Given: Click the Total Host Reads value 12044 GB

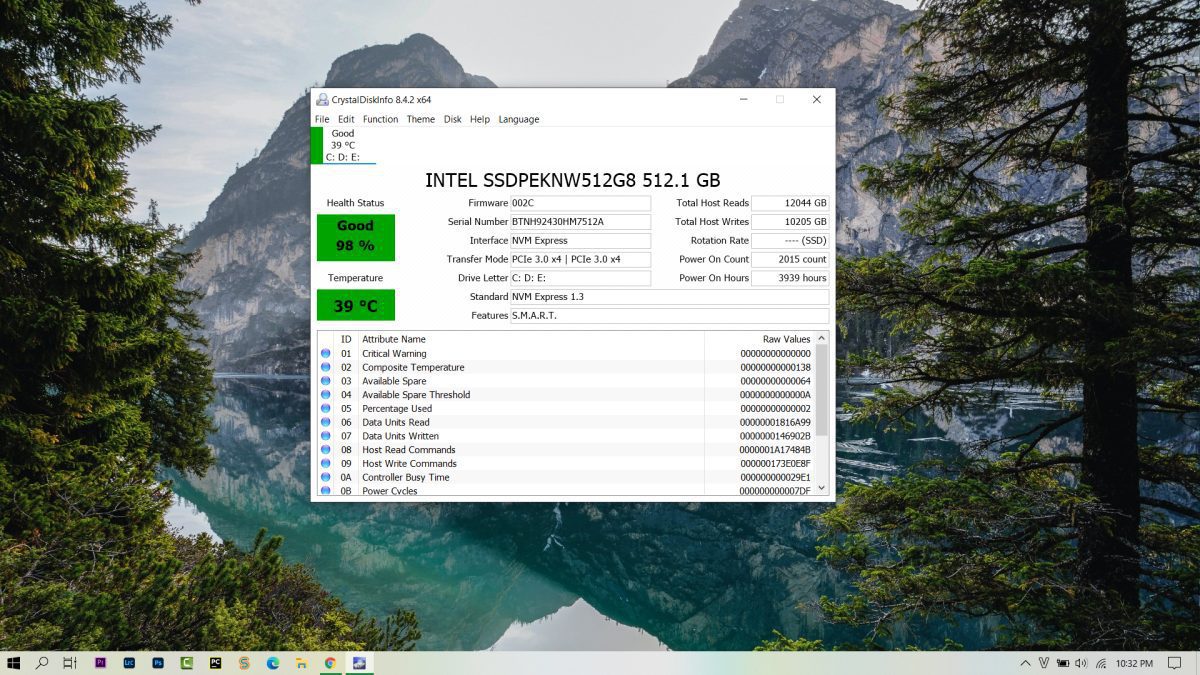Looking at the screenshot, I should (790, 203).
